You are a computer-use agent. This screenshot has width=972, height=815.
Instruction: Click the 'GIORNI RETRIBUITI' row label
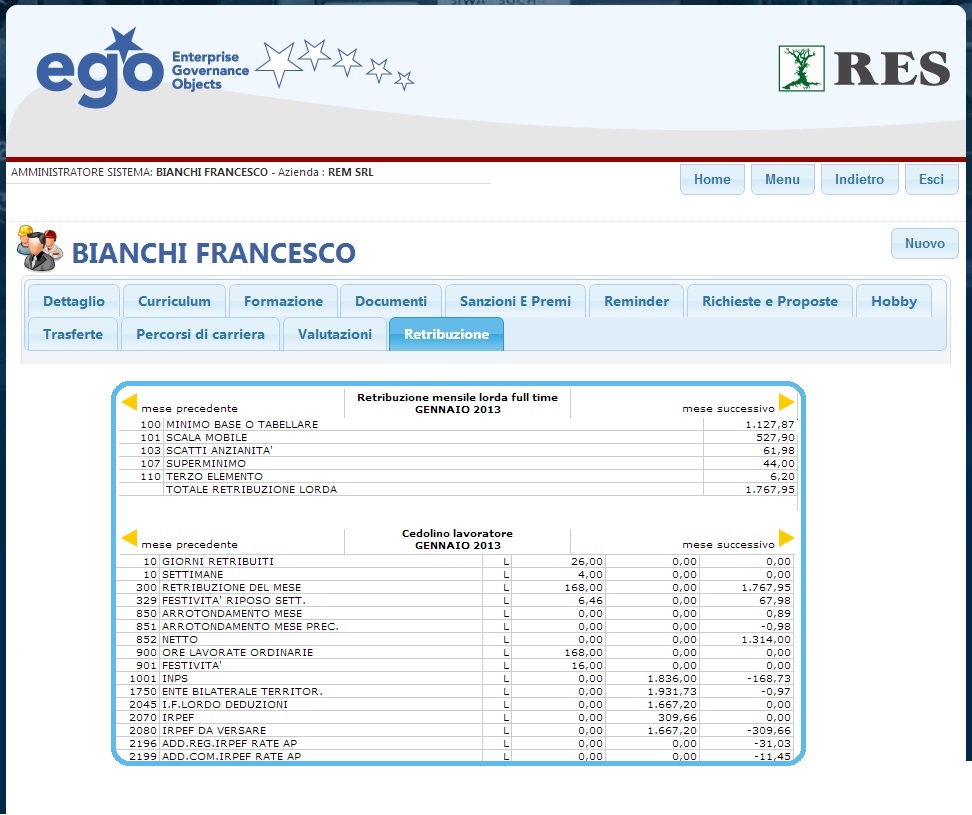[218, 562]
